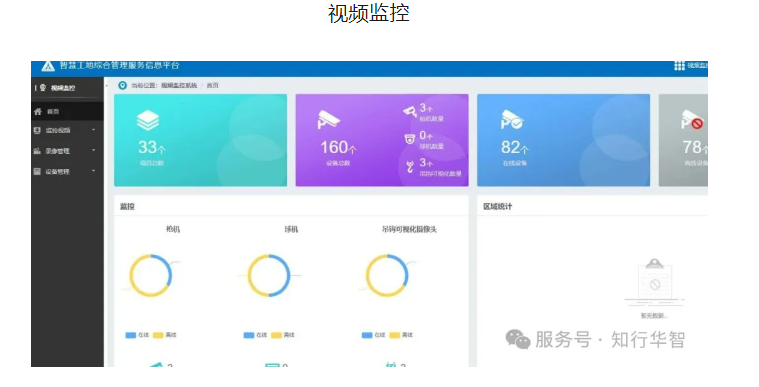The width and height of the screenshot is (759, 387).
Task: Click the 82个 online device count
Action: tap(515, 147)
